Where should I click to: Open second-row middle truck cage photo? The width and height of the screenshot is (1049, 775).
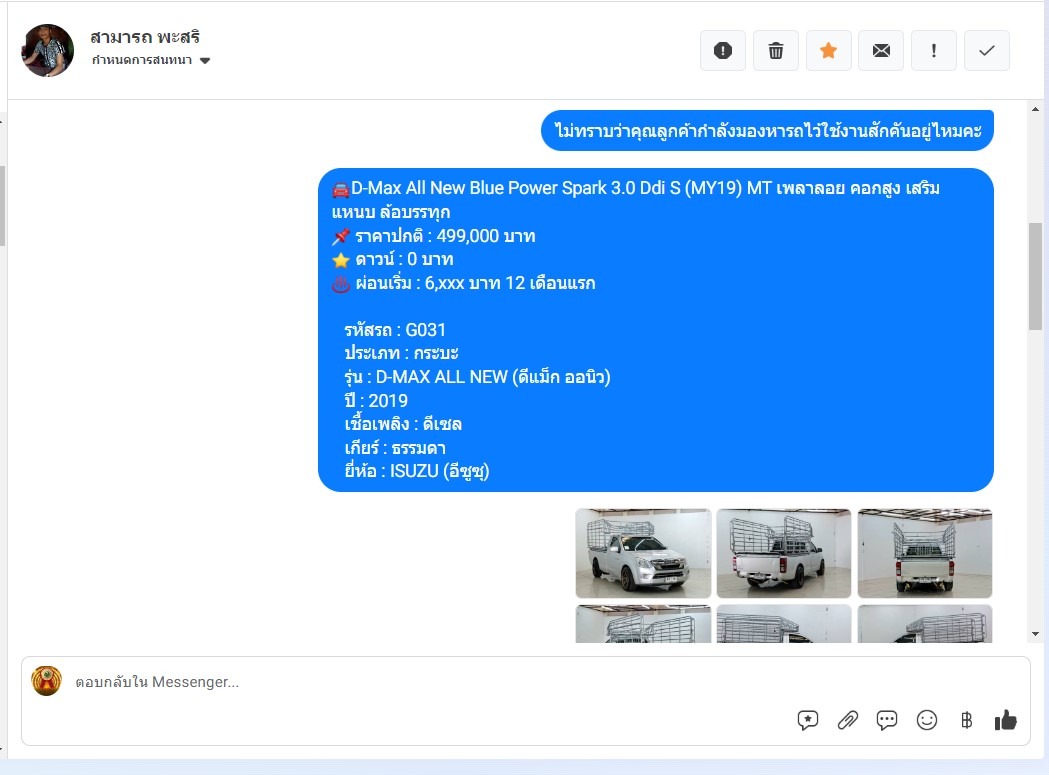tap(784, 624)
